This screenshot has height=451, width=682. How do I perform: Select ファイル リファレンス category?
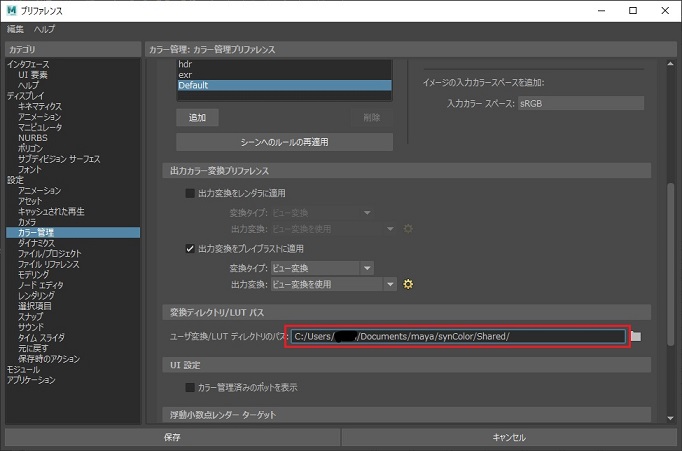tap(49, 264)
